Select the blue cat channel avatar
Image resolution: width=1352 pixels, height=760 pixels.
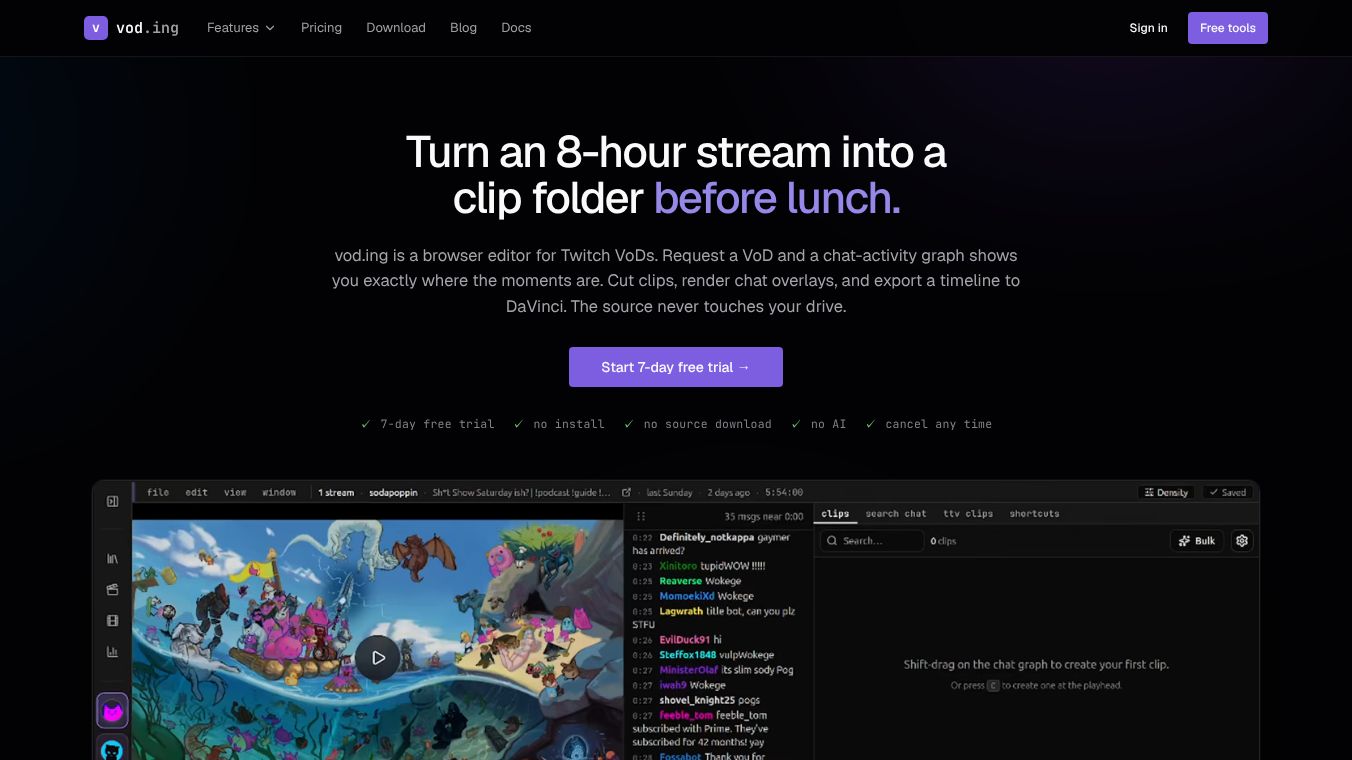point(112,748)
